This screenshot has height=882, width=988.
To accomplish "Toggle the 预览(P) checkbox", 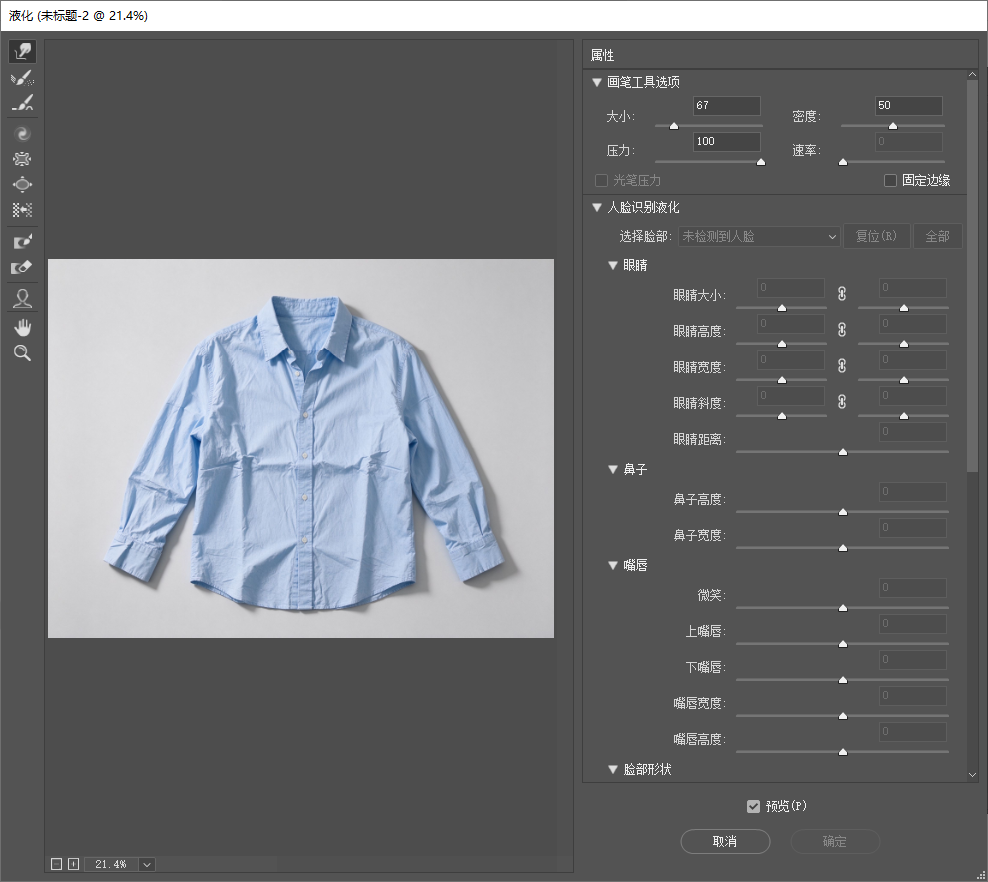I will [x=753, y=806].
